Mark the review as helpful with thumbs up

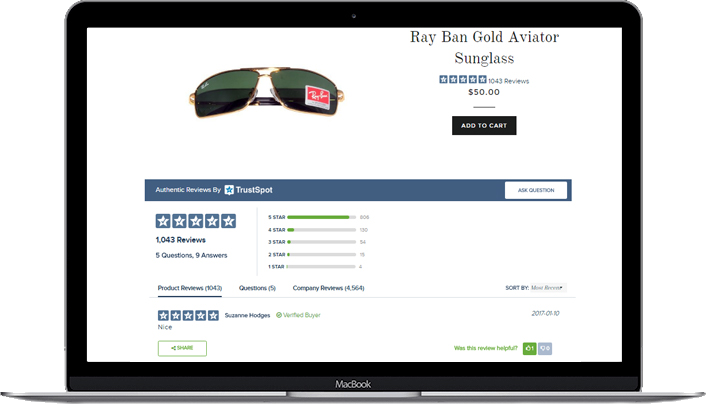click(530, 348)
